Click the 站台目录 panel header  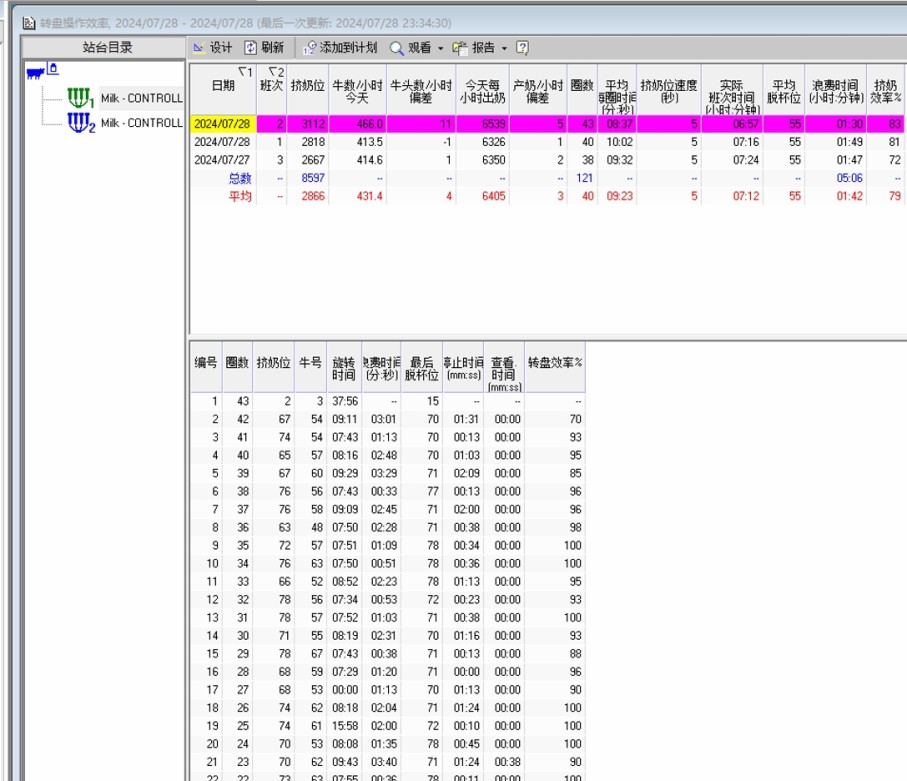pos(106,48)
